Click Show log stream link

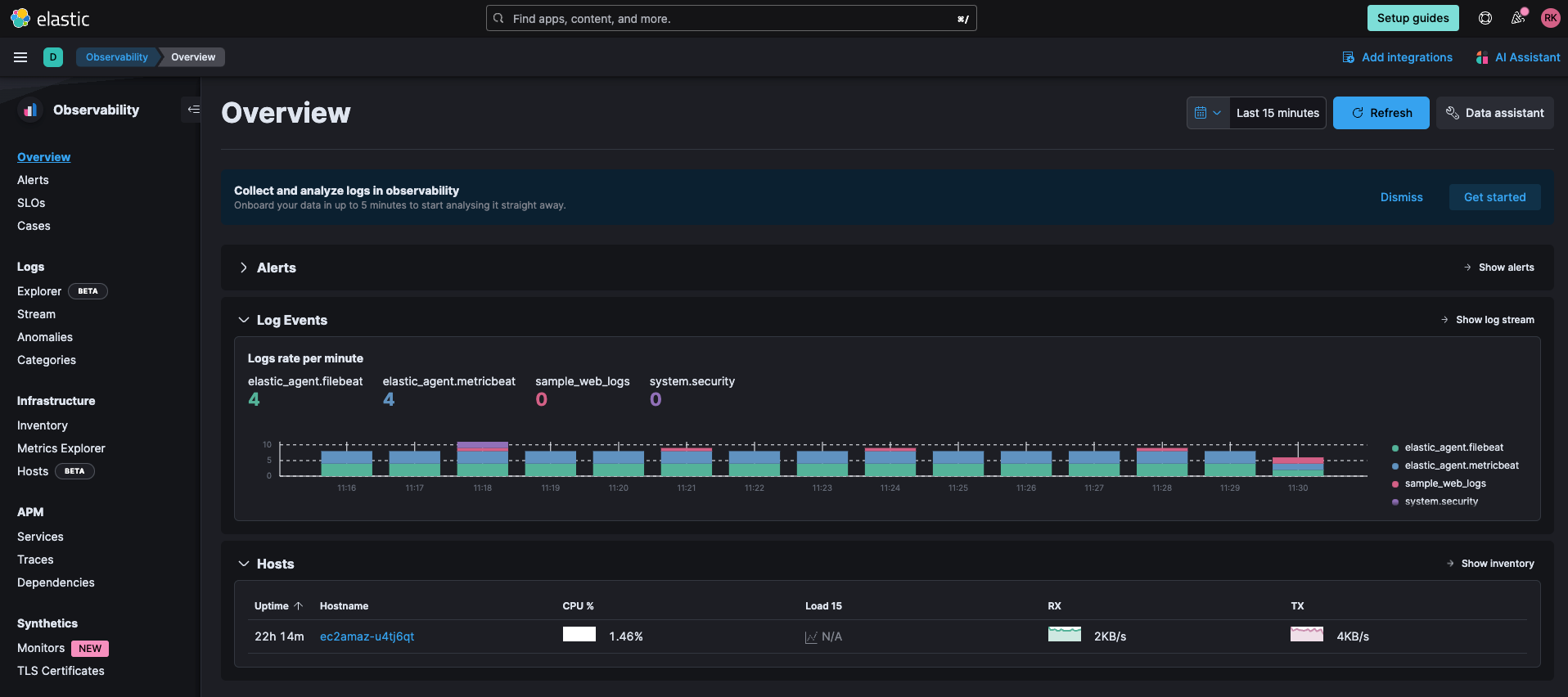pyautogui.click(x=1487, y=320)
